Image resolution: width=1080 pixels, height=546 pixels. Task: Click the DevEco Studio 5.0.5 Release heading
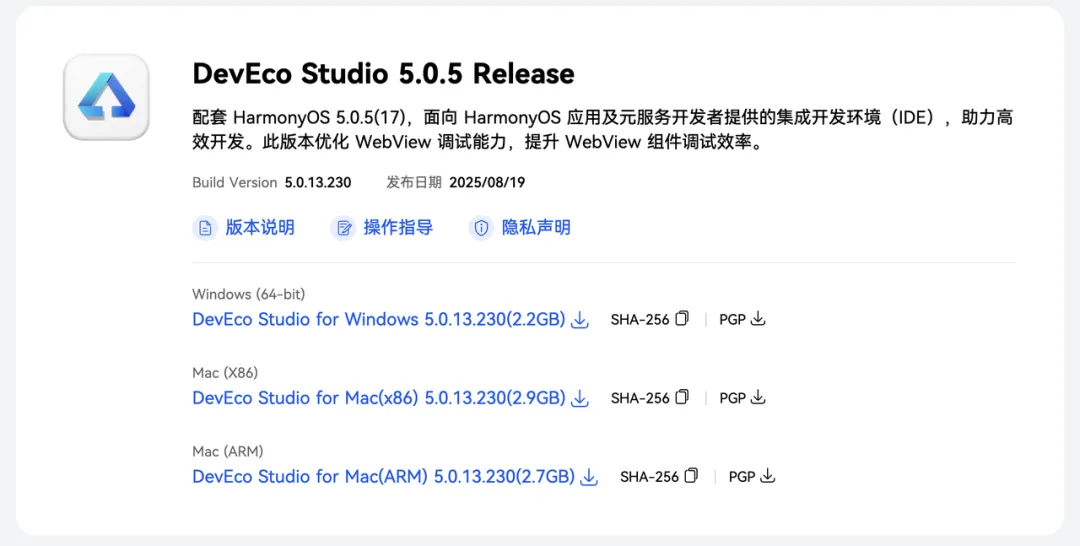pyautogui.click(x=384, y=74)
